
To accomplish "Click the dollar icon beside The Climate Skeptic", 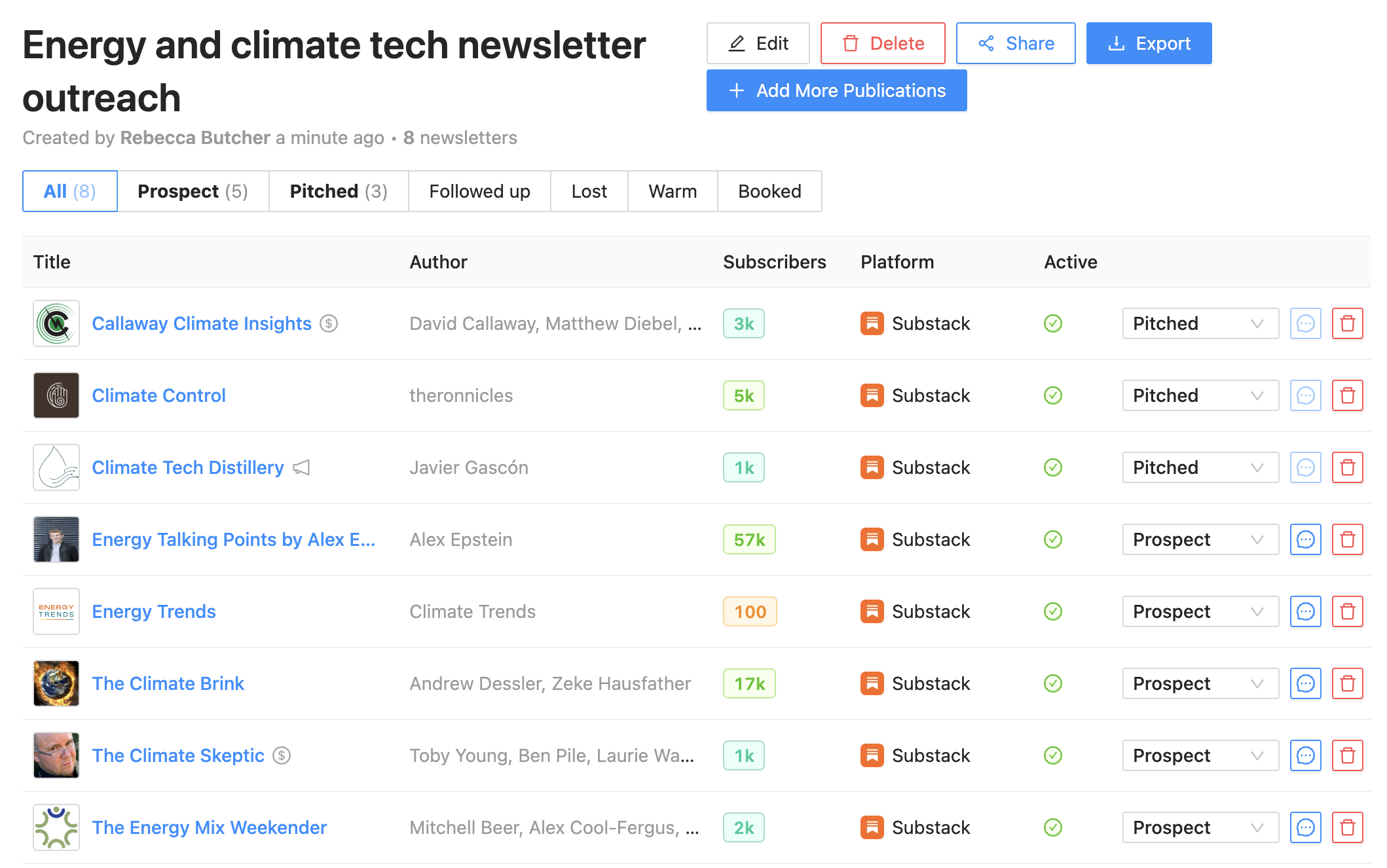I will [x=282, y=755].
